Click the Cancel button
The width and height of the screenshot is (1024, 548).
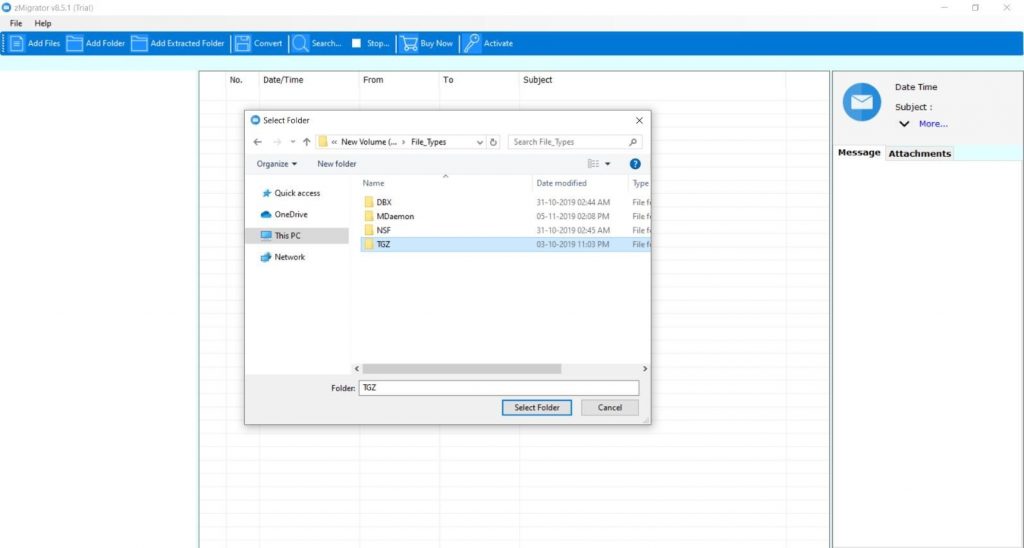610,408
